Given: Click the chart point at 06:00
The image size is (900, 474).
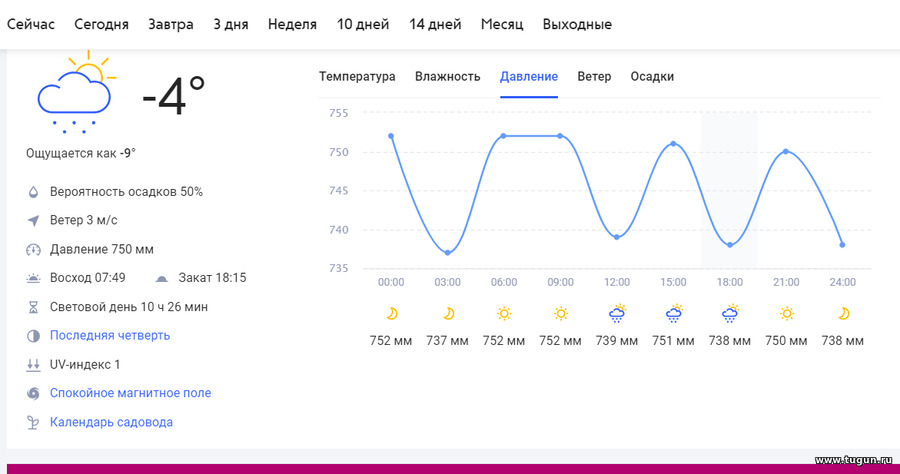Looking at the screenshot, I should pyautogui.click(x=503, y=136).
